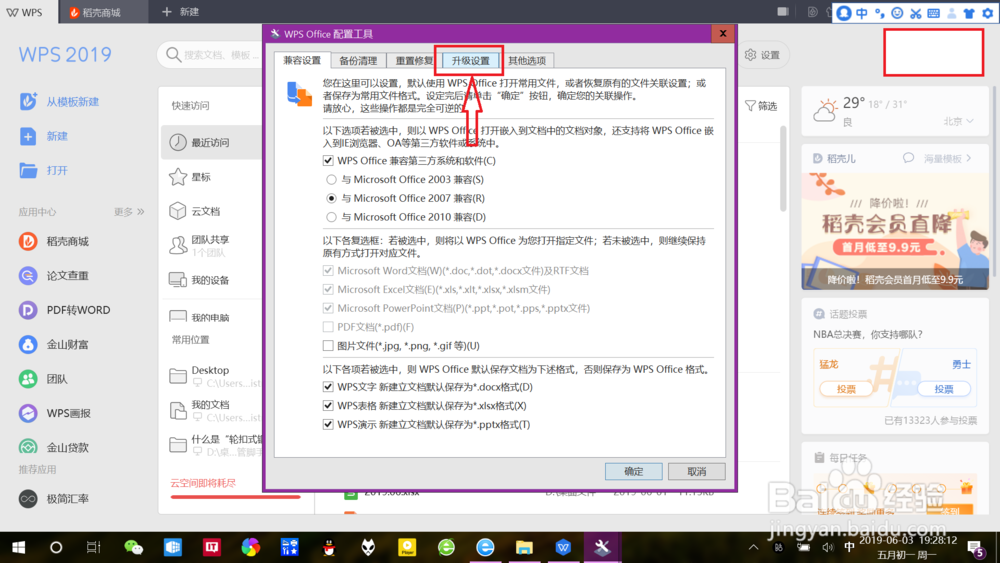Viewport: 1000px width, 563px height.
Task: Open the 金山财富 icon
Action: click(x=28, y=344)
